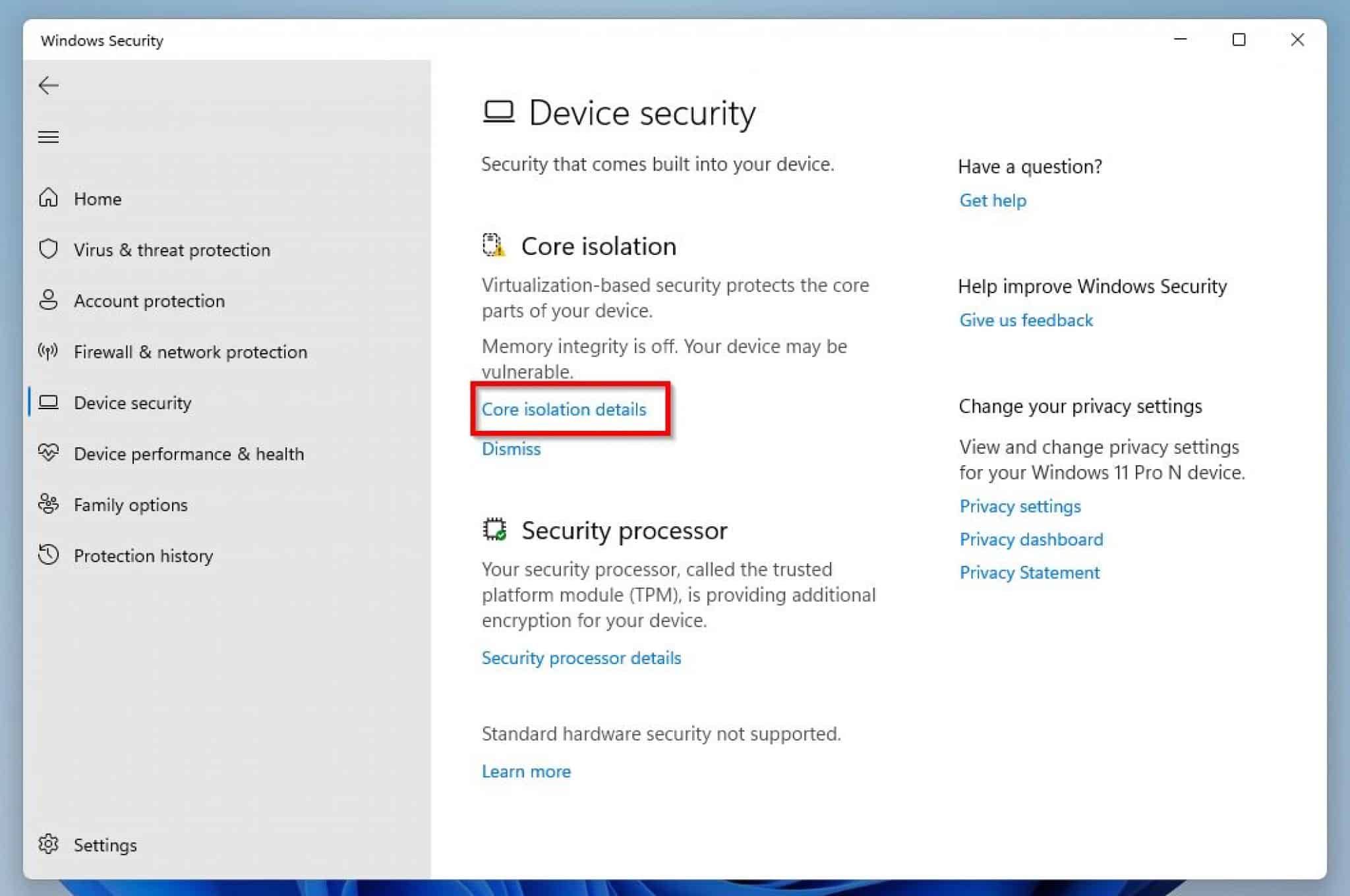This screenshot has width=1350, height=896.
Task: Select Device security in the sidebar
Action: tap(132, 403)
